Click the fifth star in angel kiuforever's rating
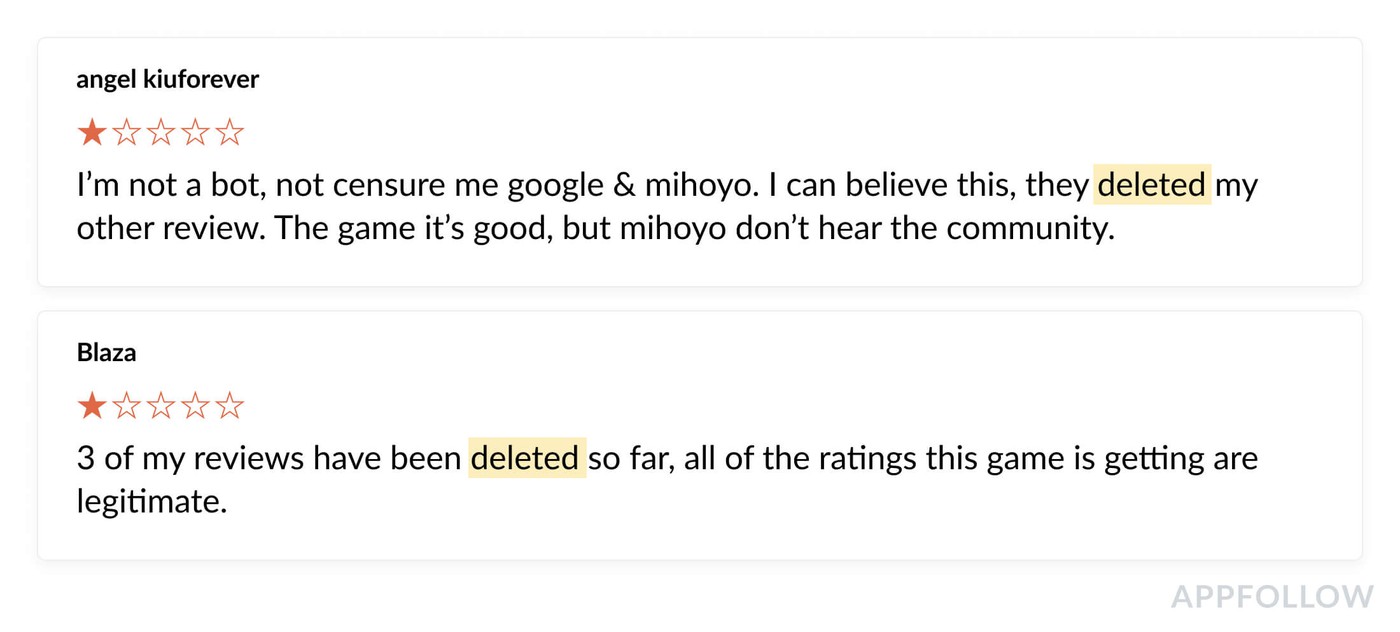Screen dimensions: 1400x632 coord(230,132)
